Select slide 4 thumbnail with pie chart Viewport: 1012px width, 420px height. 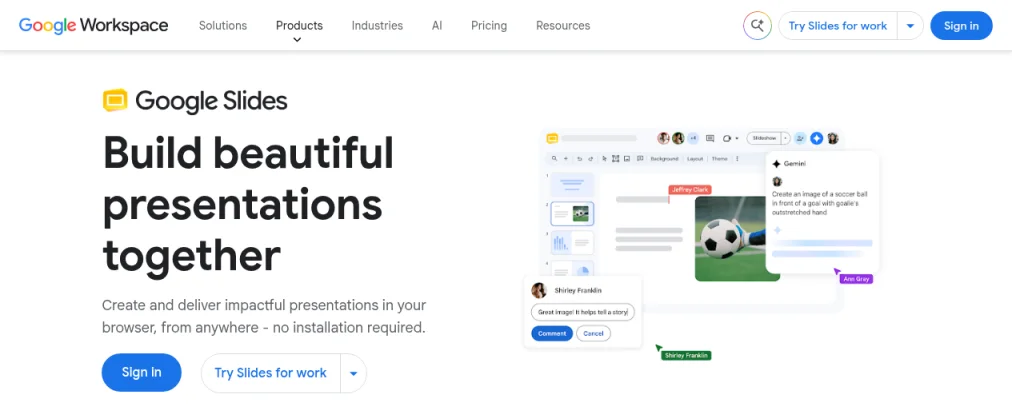click(572, 269)
